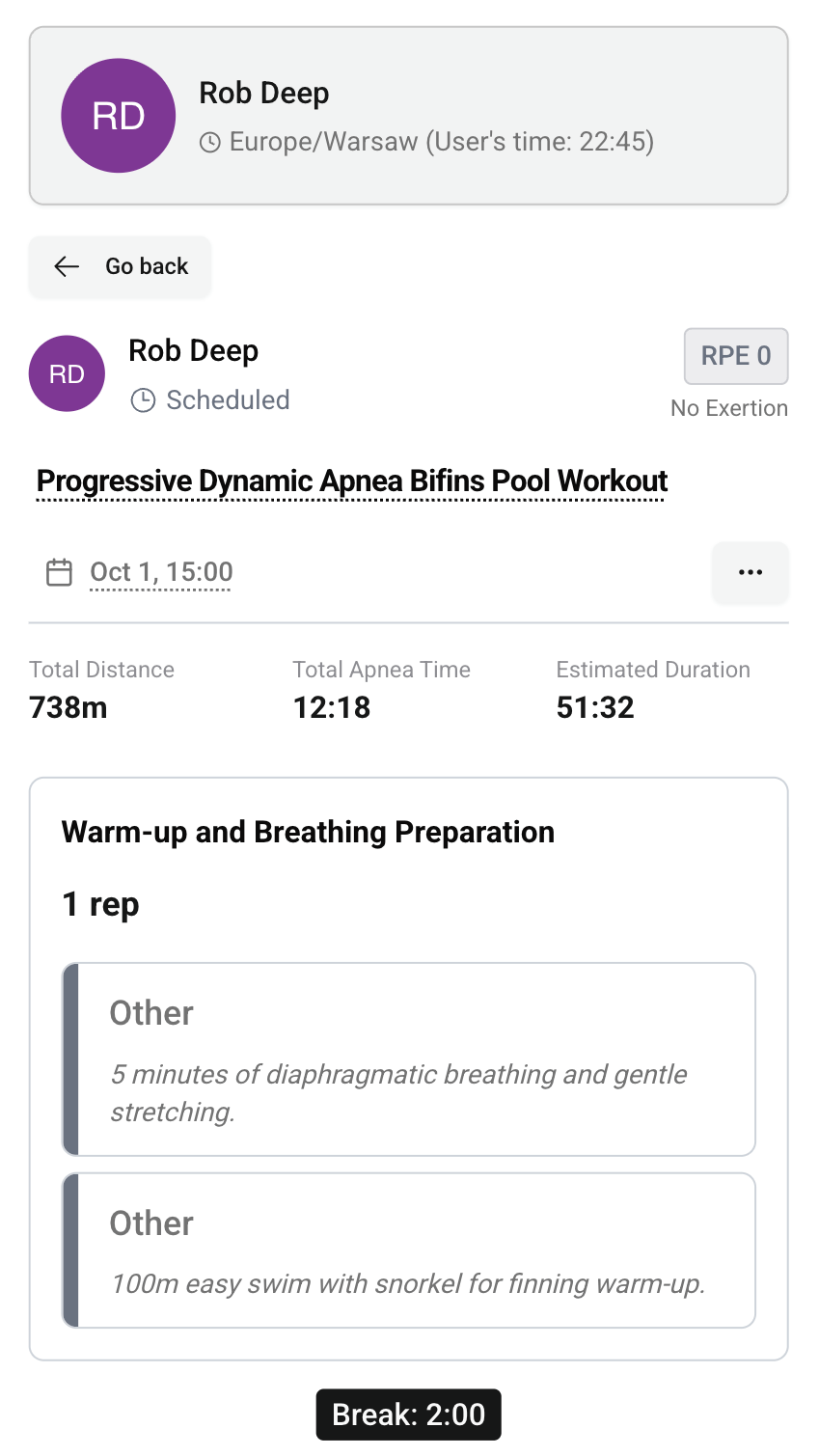The height and width of the screenshot is (1456, 819).
Task: Select the Go back button
Action: (120, 266)
